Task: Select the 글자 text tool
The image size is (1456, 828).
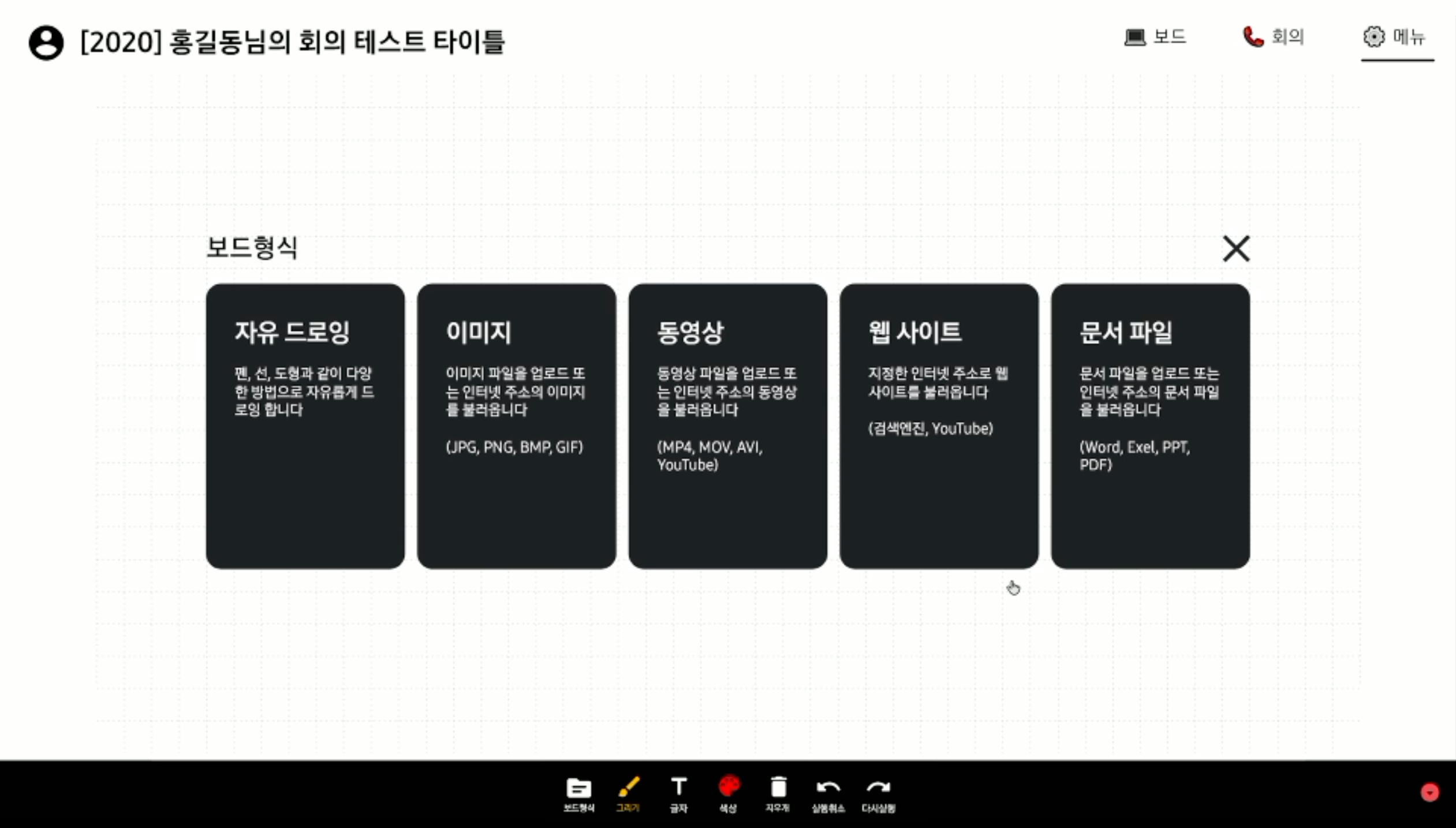Action: (678, 793)
